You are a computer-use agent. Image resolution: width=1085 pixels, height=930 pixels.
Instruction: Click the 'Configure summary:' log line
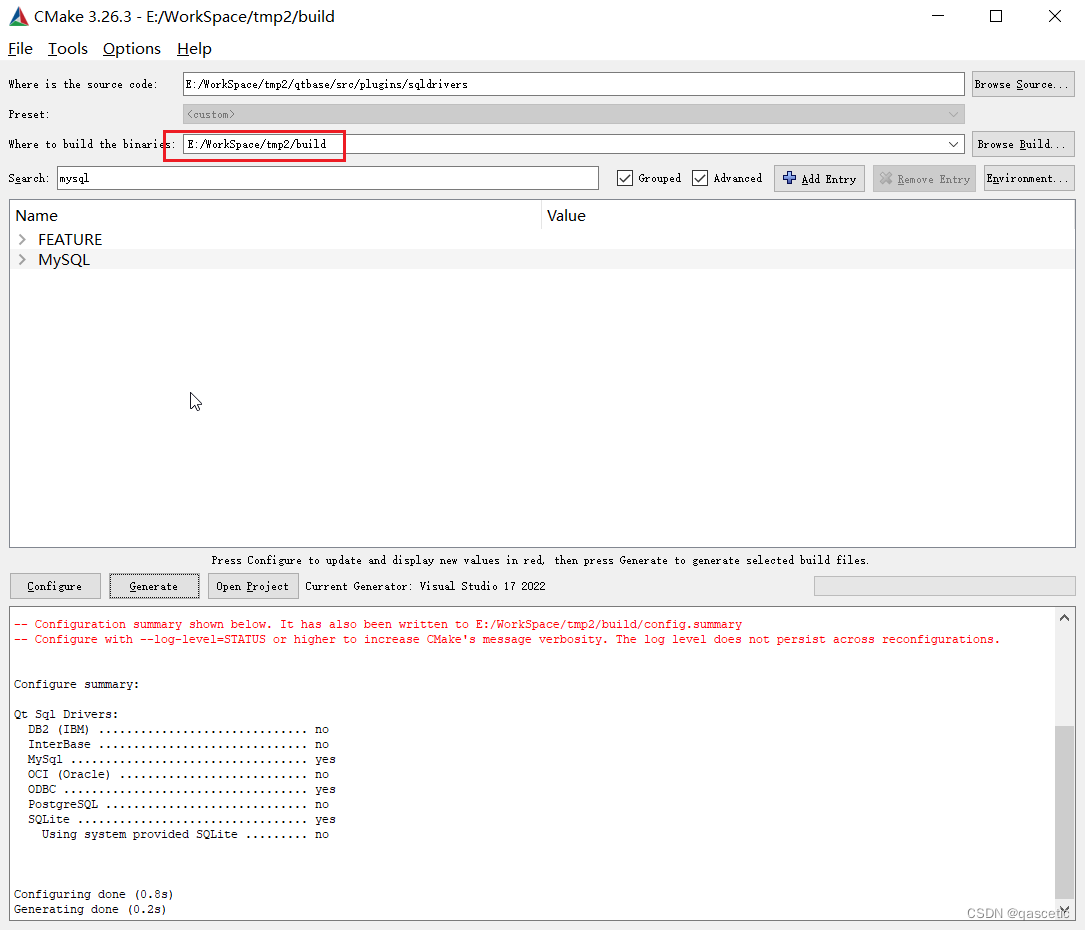pos(76,684)
